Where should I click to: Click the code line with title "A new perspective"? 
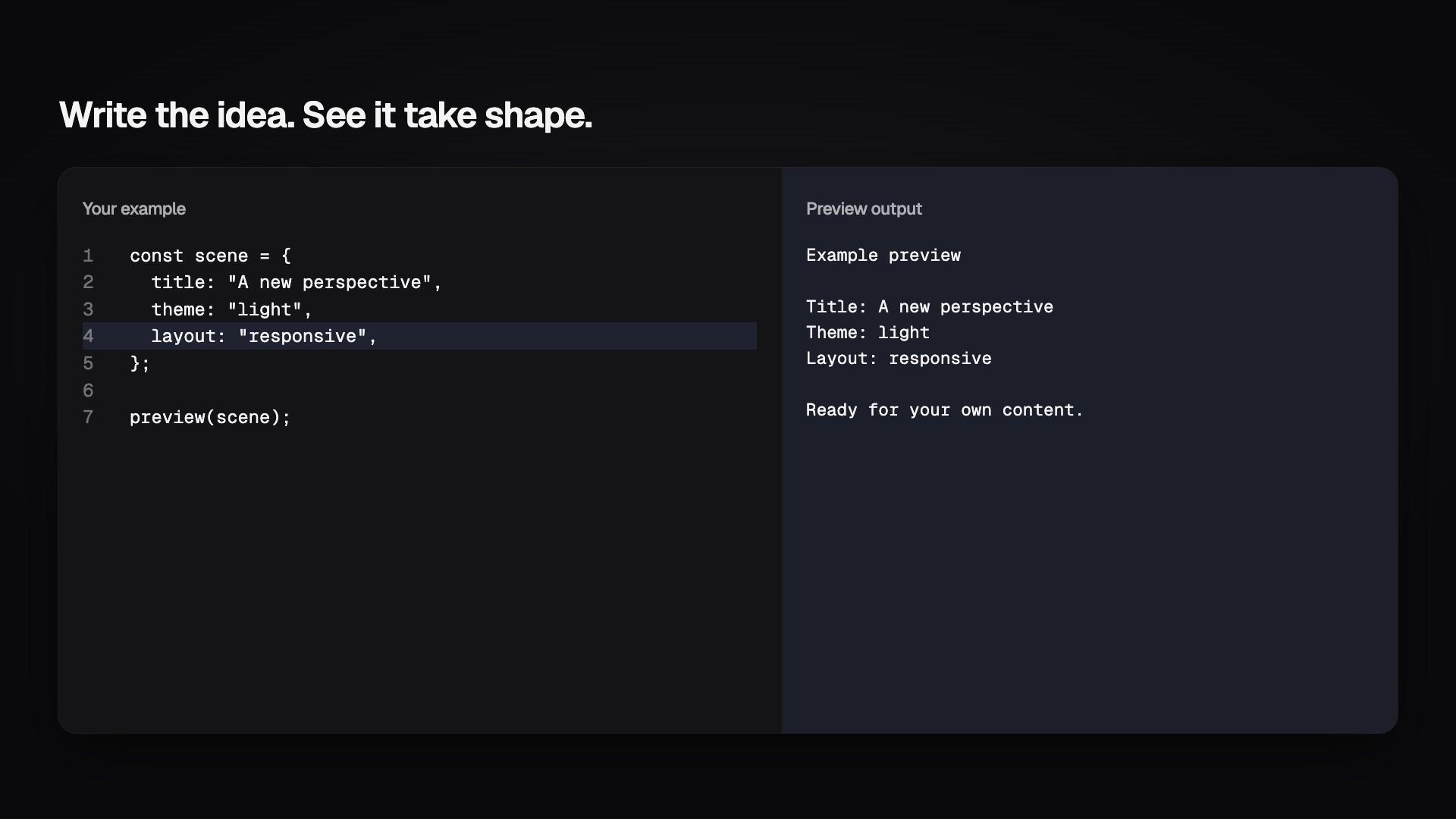[297, 282]
